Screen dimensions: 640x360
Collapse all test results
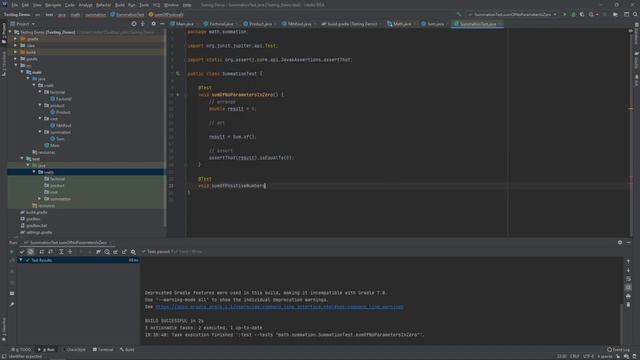click(x=70, y=252)
